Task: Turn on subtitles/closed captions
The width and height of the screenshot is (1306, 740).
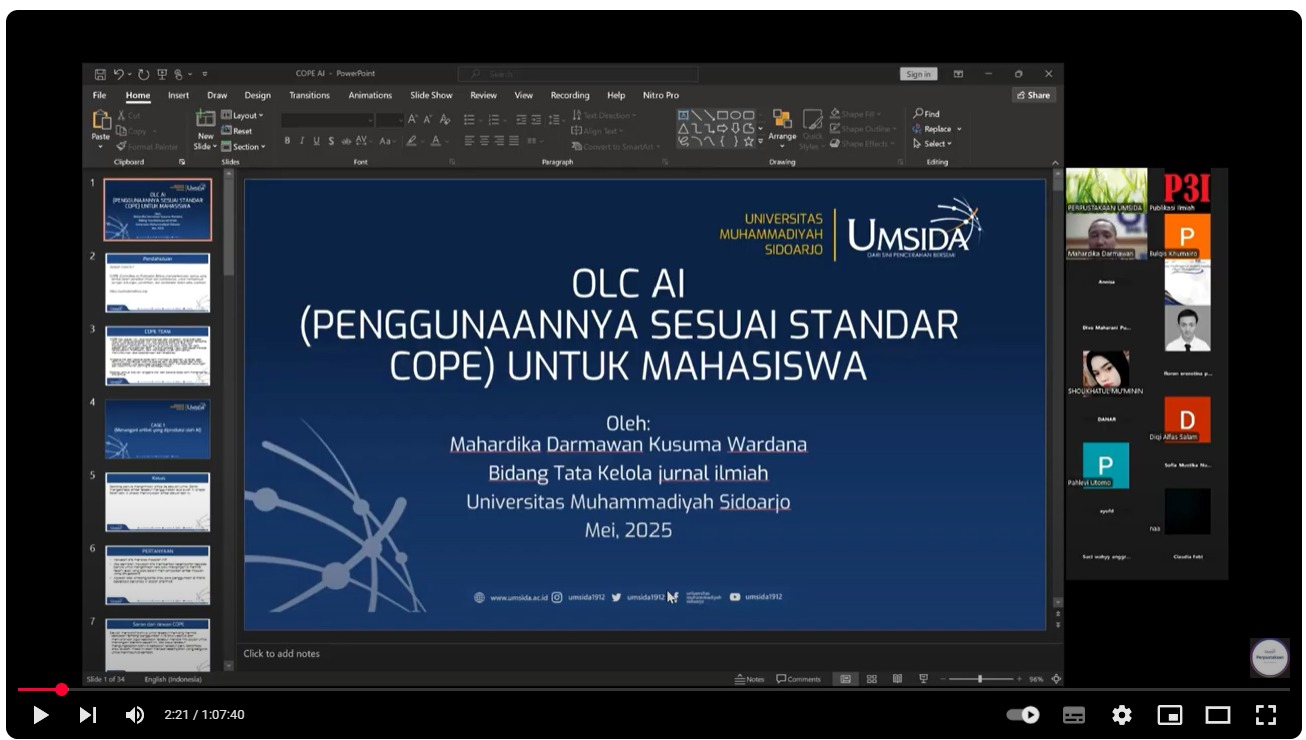Action: [x=1074, y=715]
